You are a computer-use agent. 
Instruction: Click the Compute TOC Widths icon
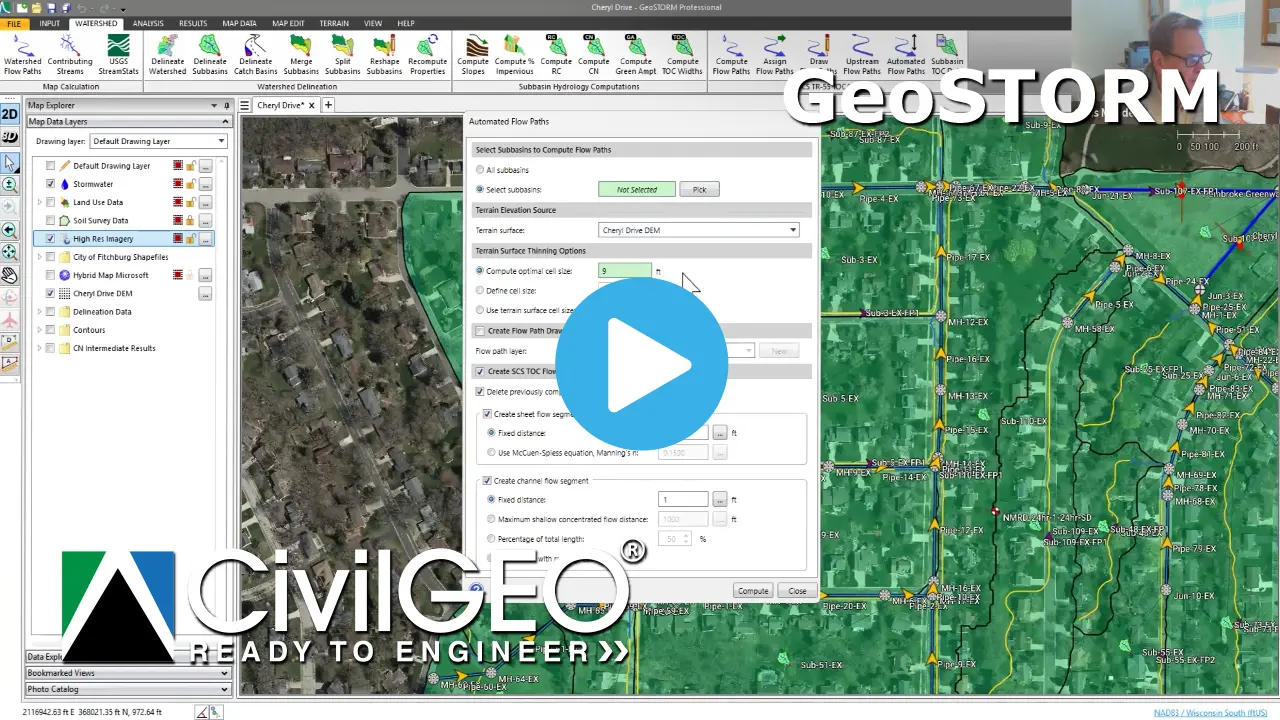tap(683, 54)
